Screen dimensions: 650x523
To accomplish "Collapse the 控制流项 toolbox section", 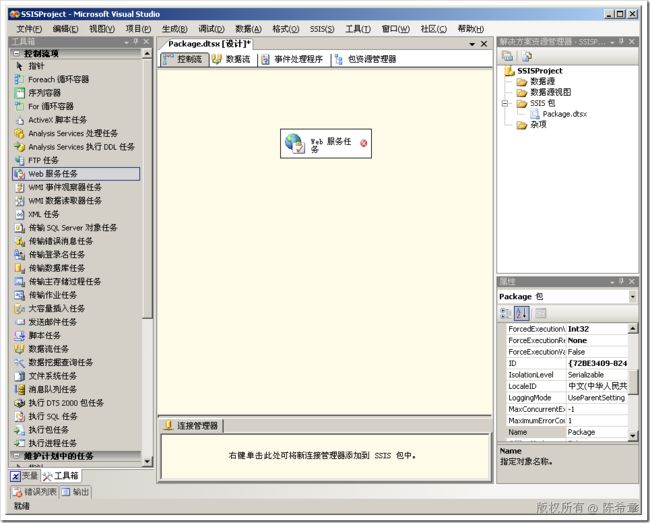I will coord(16,53).
